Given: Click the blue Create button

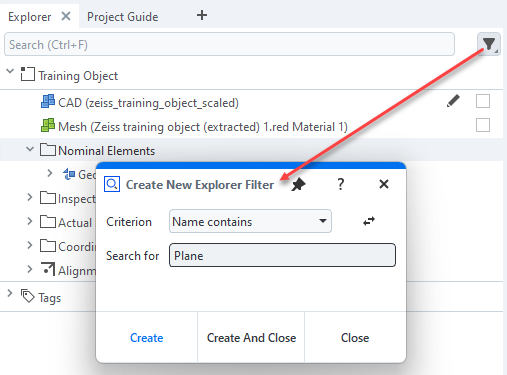Looking at the screenshot, I should click(x=147, y=338).
